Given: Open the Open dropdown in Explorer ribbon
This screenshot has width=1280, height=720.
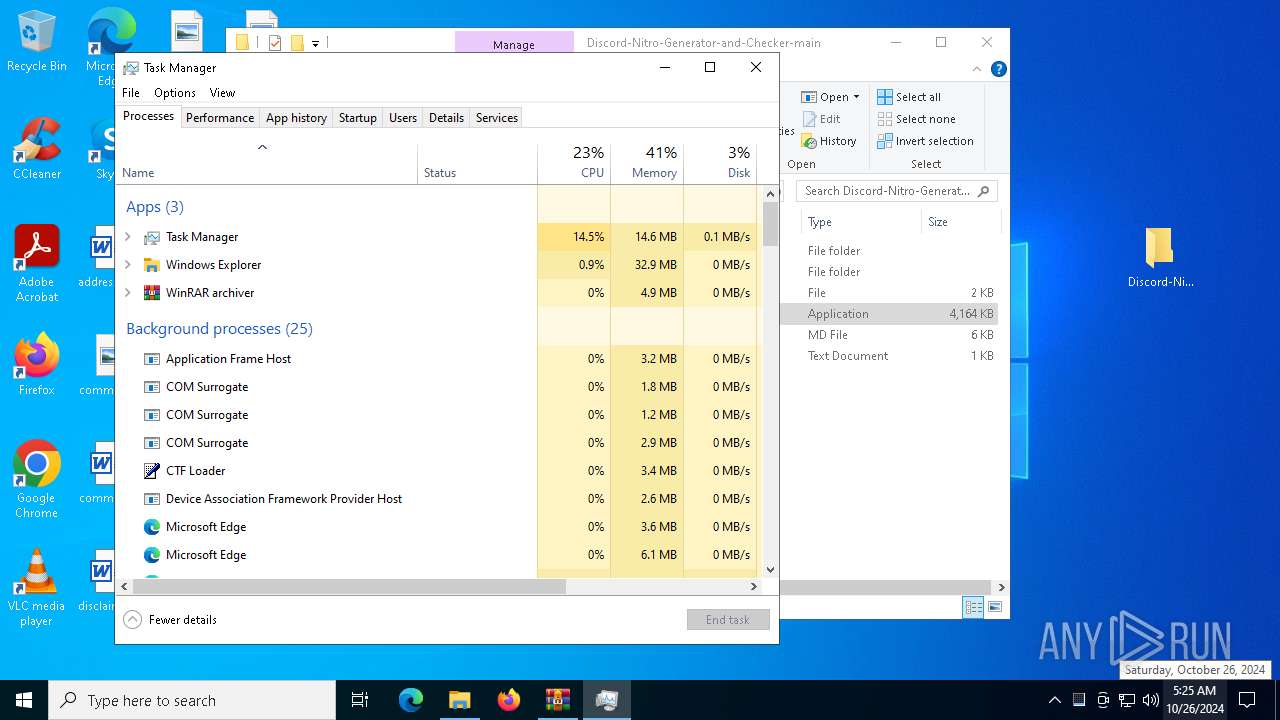Looking at the screenshot, I should coord(856,97).
